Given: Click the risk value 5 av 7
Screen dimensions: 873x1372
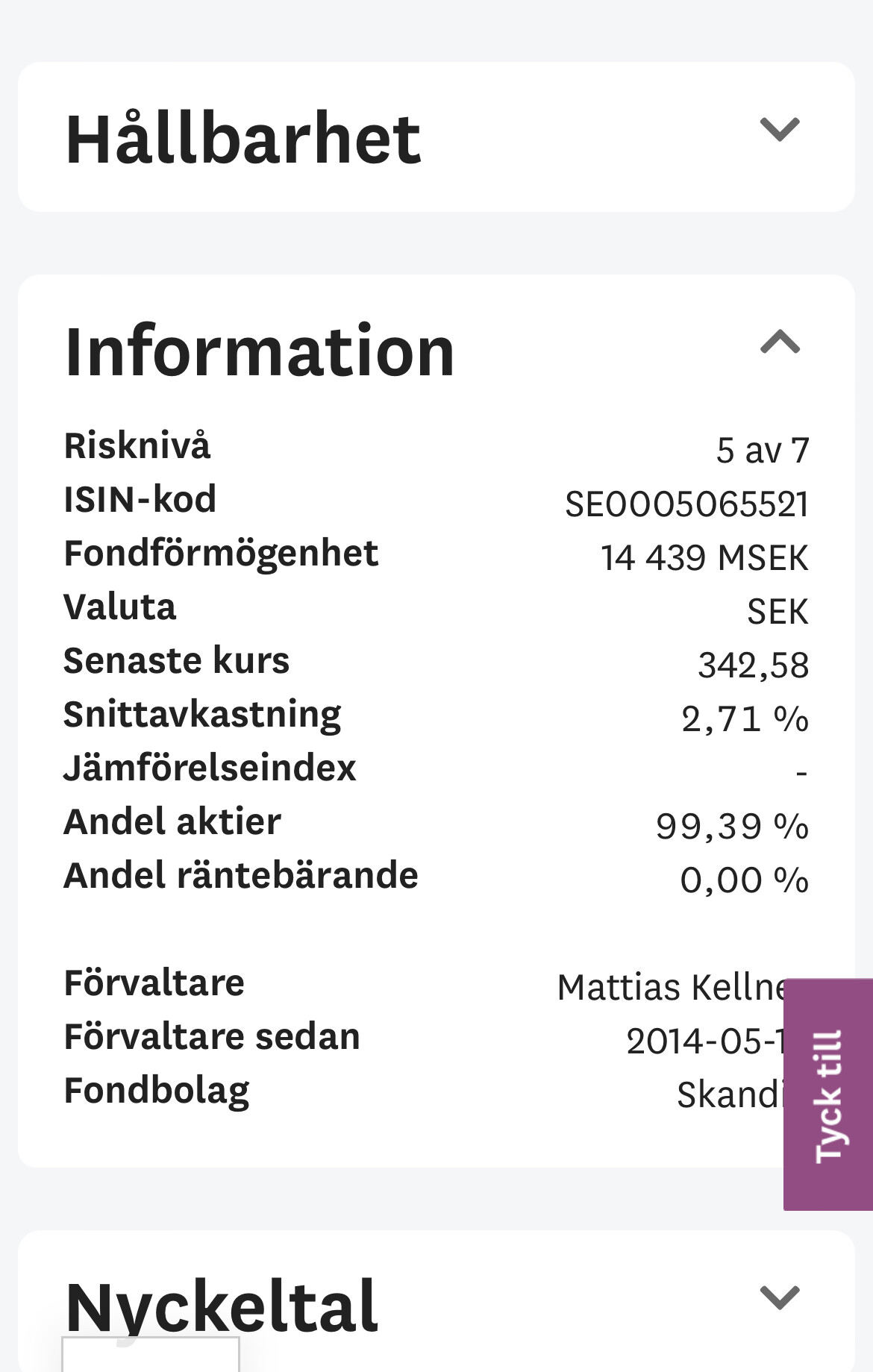Looking at the screenshot, I should (x=762, y=451).
